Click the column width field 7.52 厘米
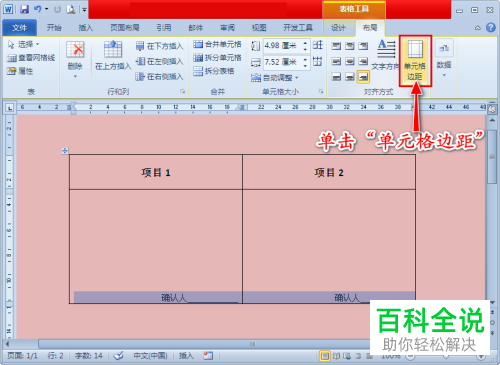 (283, 62)
